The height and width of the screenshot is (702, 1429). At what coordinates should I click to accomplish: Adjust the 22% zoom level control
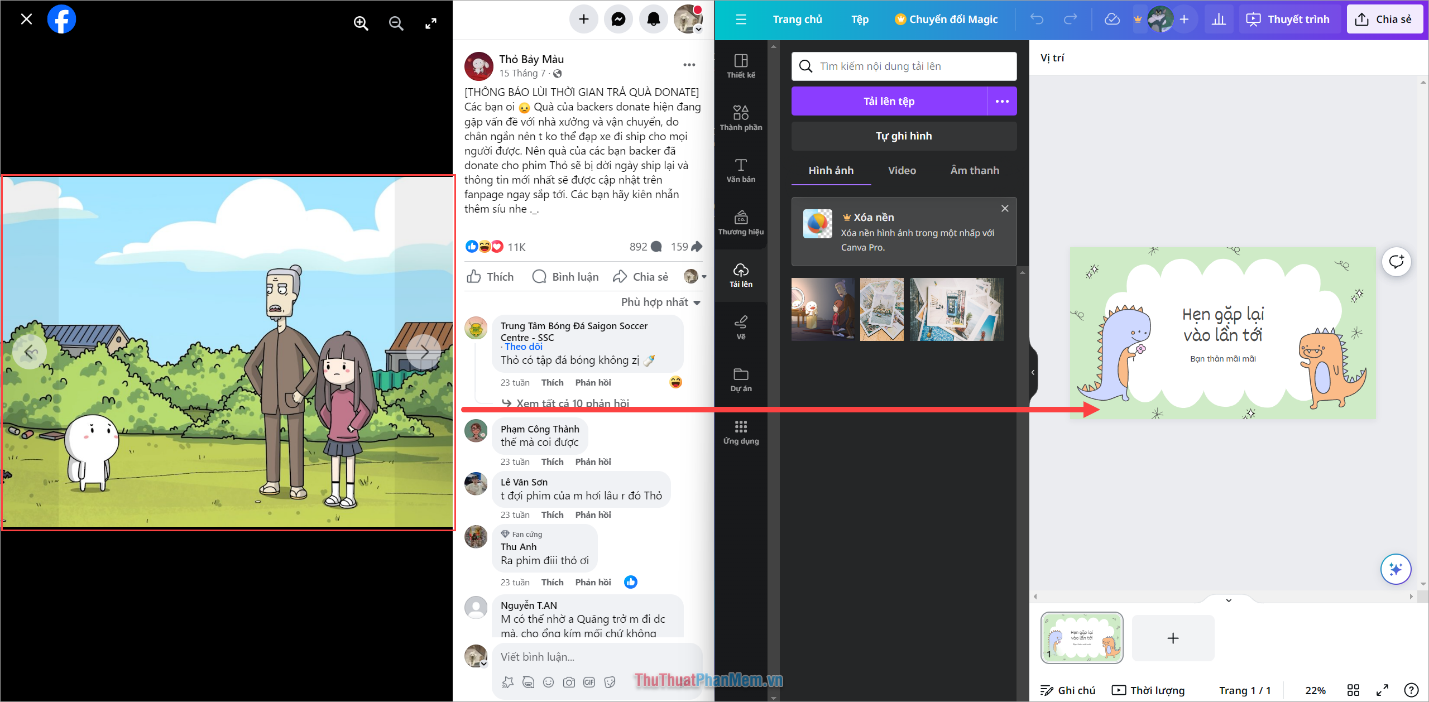(x=1314, y=689)
